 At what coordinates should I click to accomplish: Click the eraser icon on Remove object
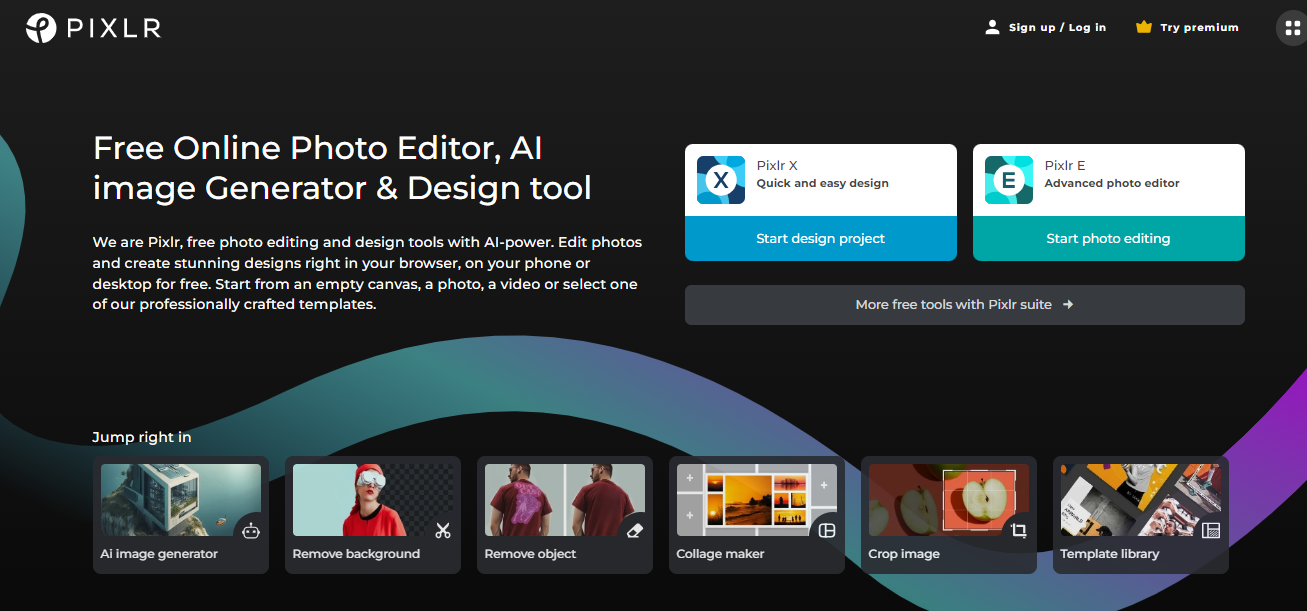pyautogui.click(x=635, y=531)
